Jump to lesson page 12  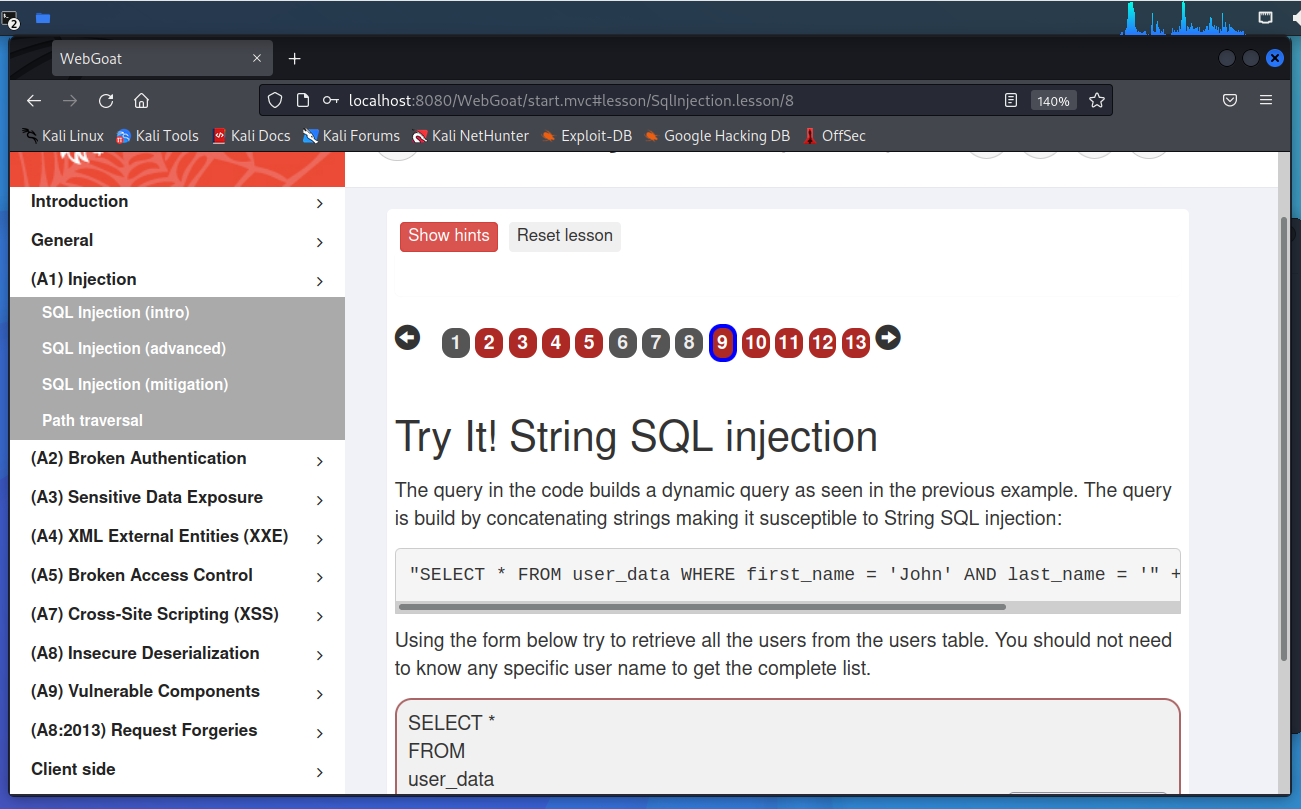[x=822, y=343]
